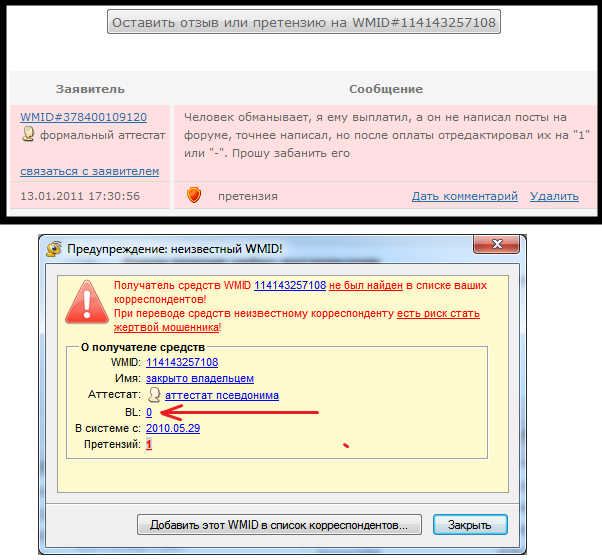Click the 'Заявитель' column header
This screenshot has width=602, height=560.
tap(90, 89)
